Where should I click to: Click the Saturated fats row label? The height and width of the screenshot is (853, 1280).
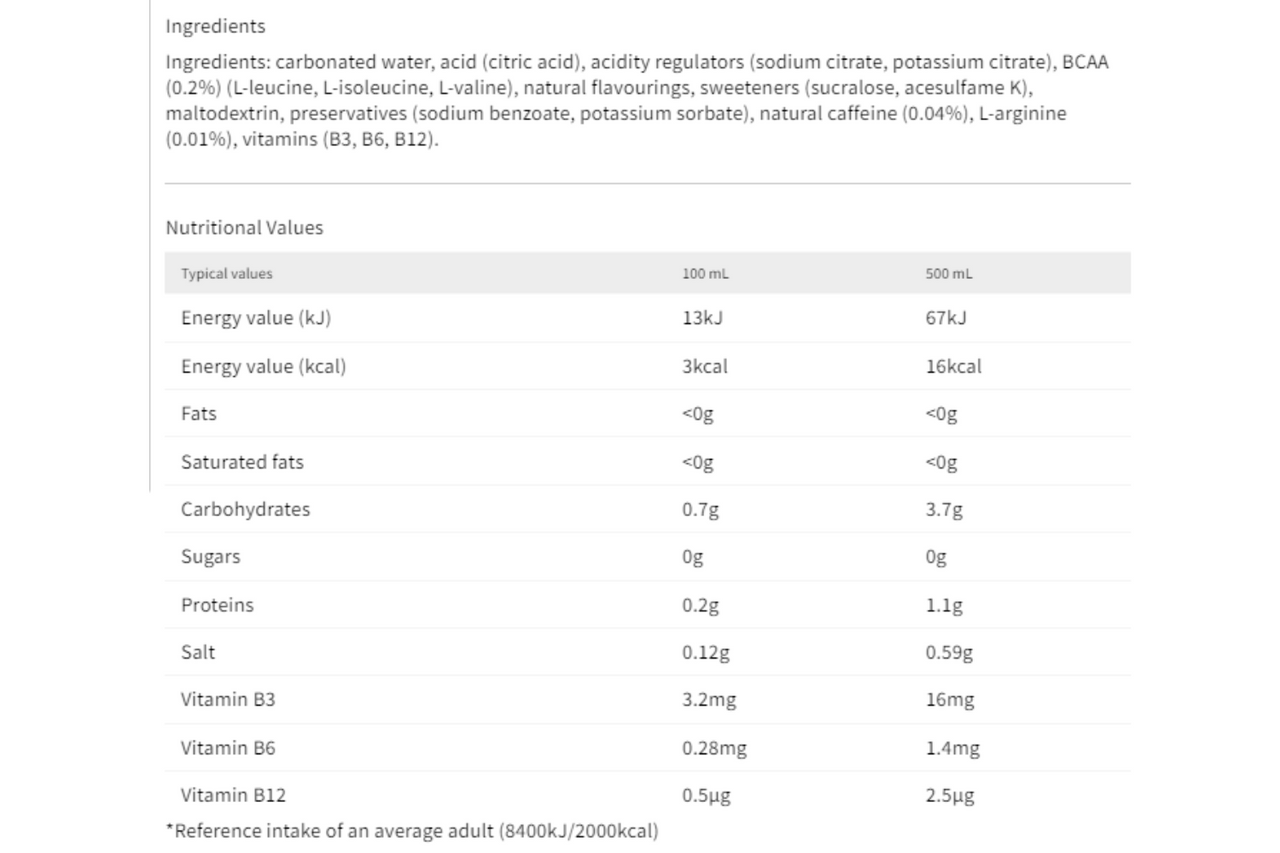point(242,462)
